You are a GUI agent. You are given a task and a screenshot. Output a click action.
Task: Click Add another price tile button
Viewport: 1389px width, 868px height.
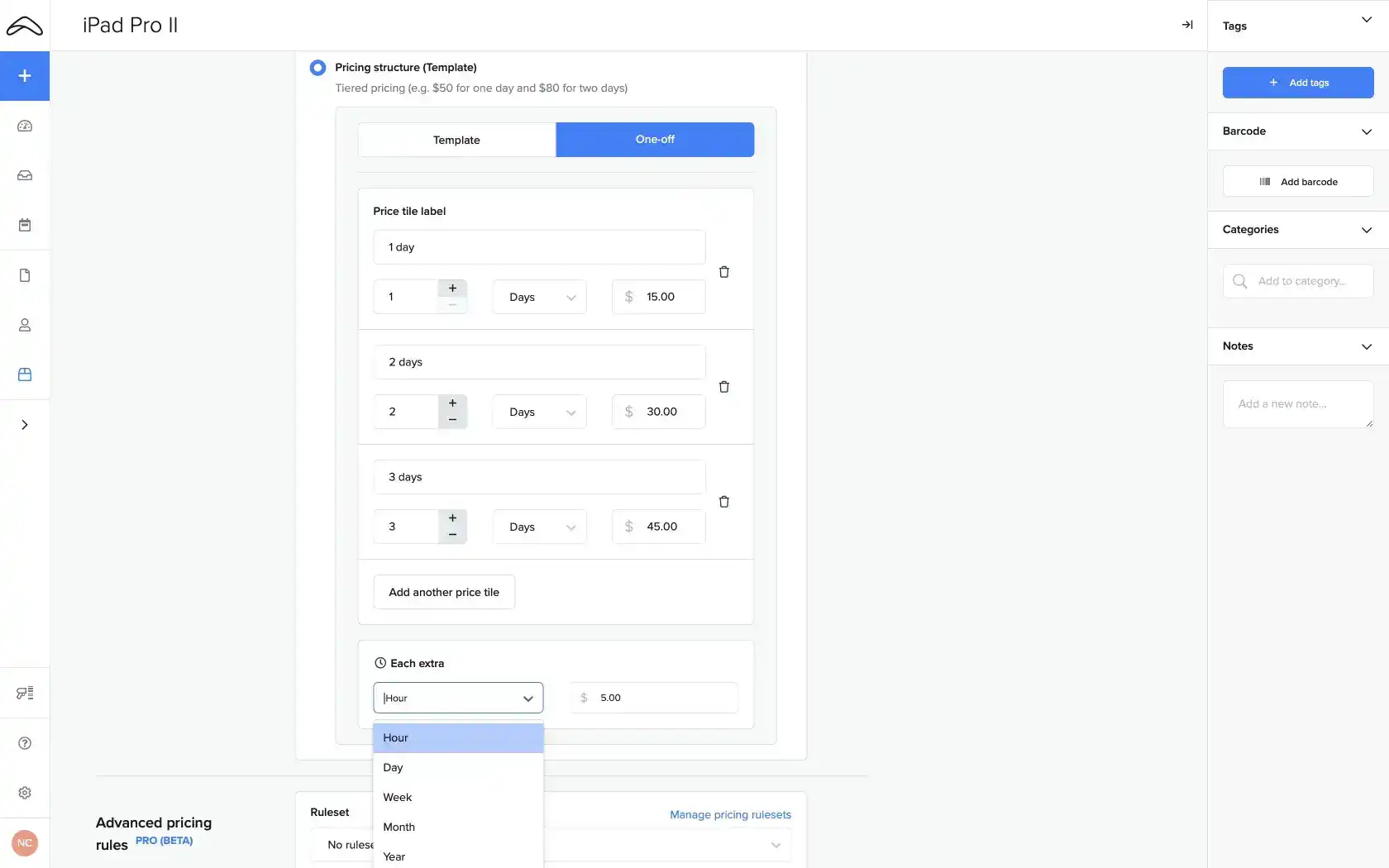coord(444,592)
